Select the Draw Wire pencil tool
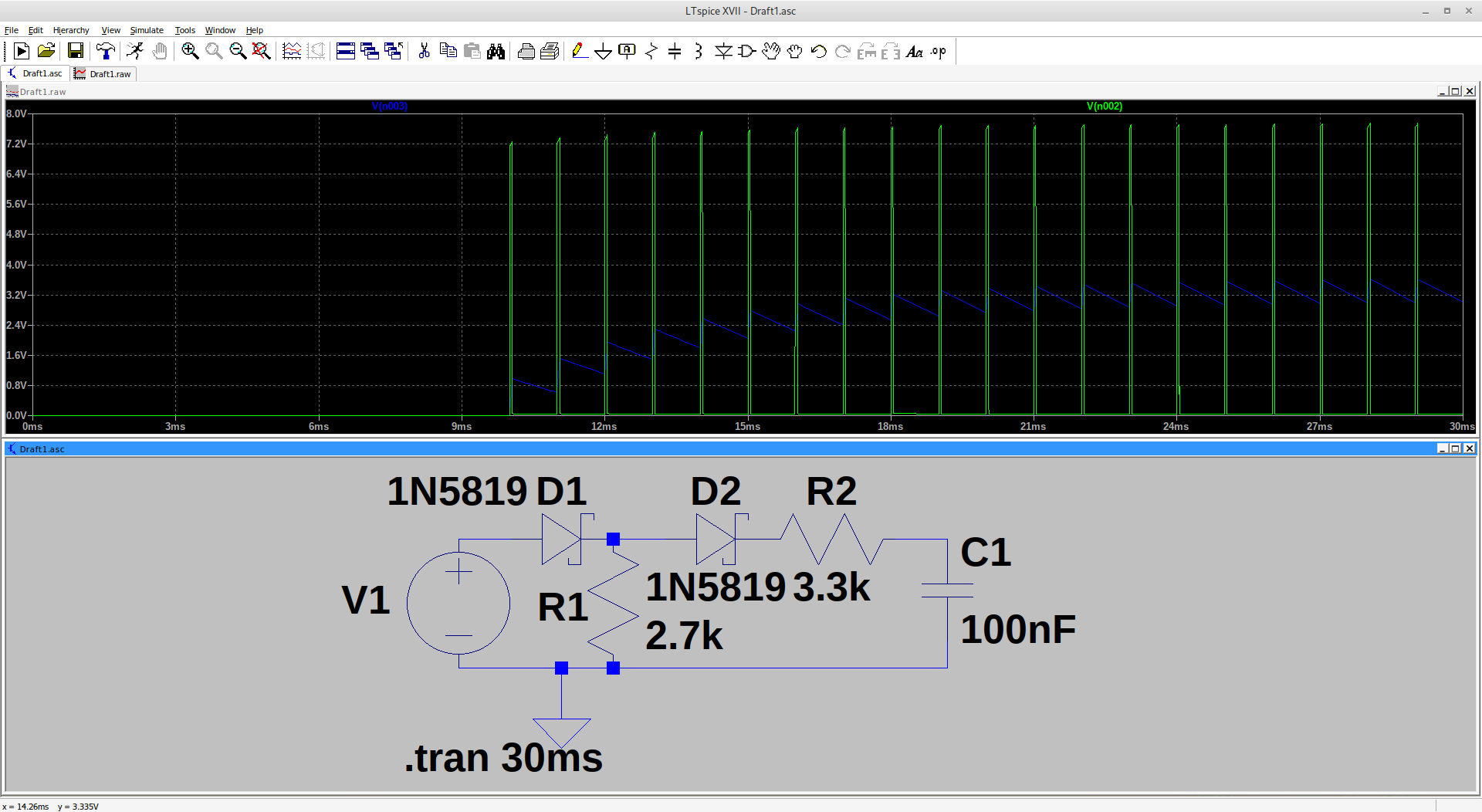Screen dimensions: 1482x812 579,52
